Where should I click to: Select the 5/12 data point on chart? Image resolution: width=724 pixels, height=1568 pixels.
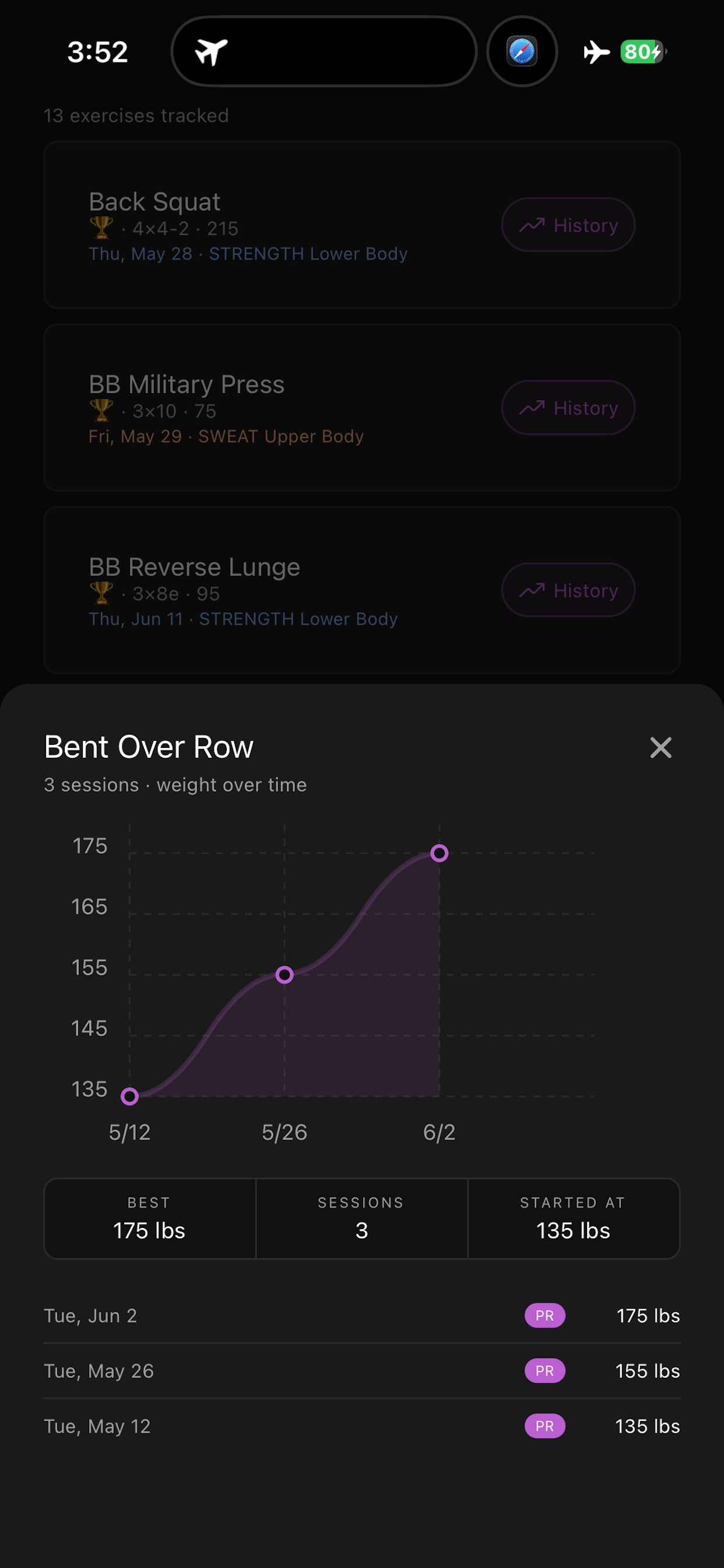coord(129,1096)
